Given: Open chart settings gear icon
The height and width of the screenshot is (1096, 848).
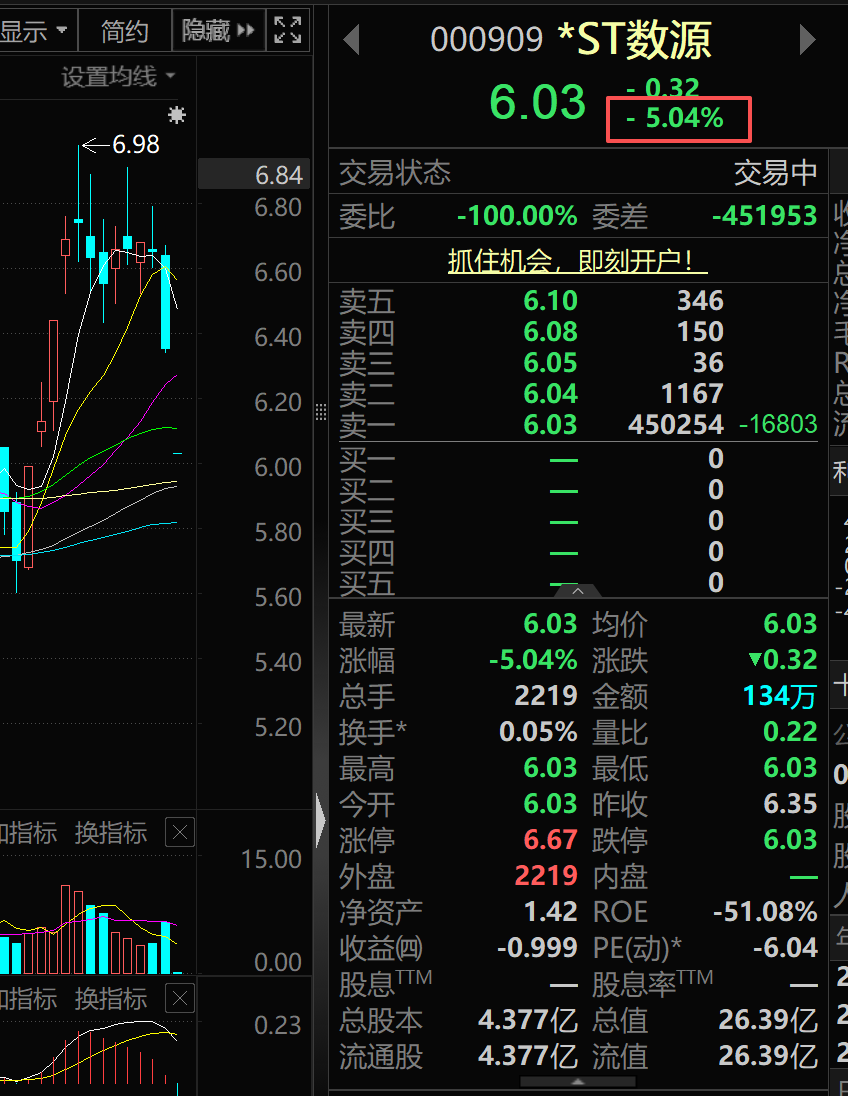Looking at the screenshot, I should (x=177, y=115).
